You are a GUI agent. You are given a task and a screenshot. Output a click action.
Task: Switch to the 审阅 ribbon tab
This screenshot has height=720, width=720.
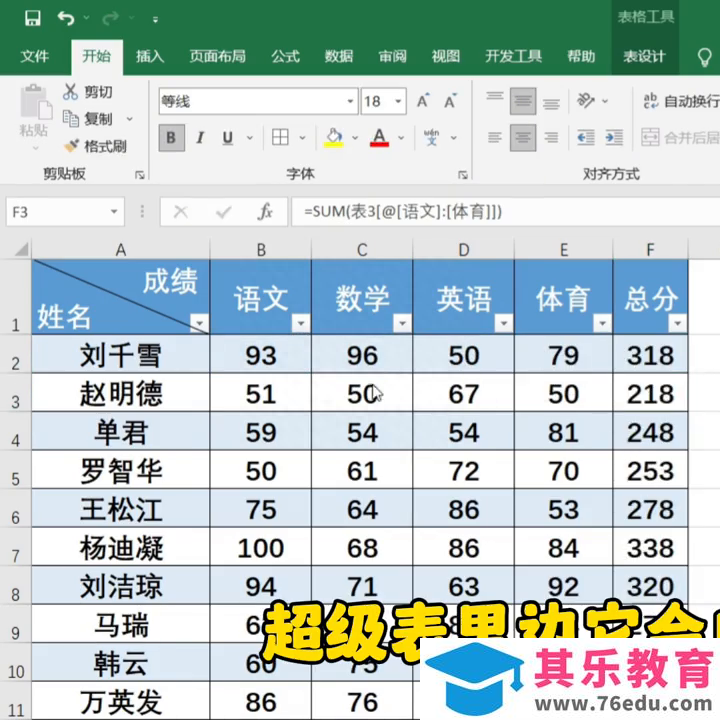click(x=393, y=56)
